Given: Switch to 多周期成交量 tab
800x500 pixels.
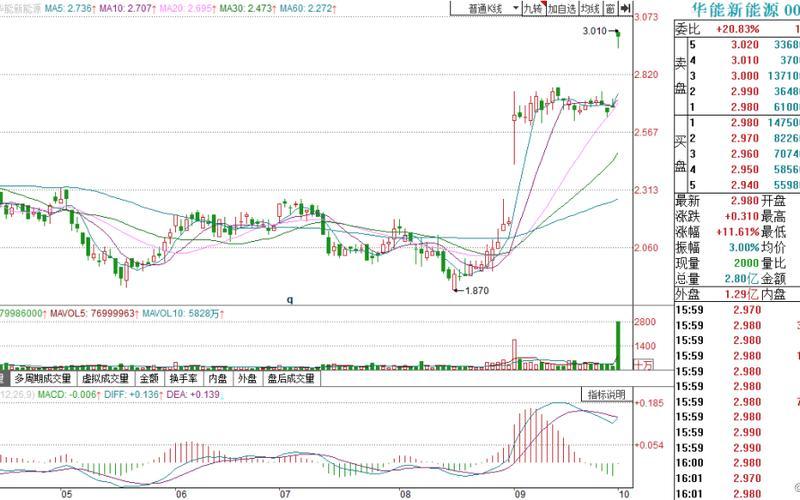Looking at the screenshot, I should [x=42, y=379].
